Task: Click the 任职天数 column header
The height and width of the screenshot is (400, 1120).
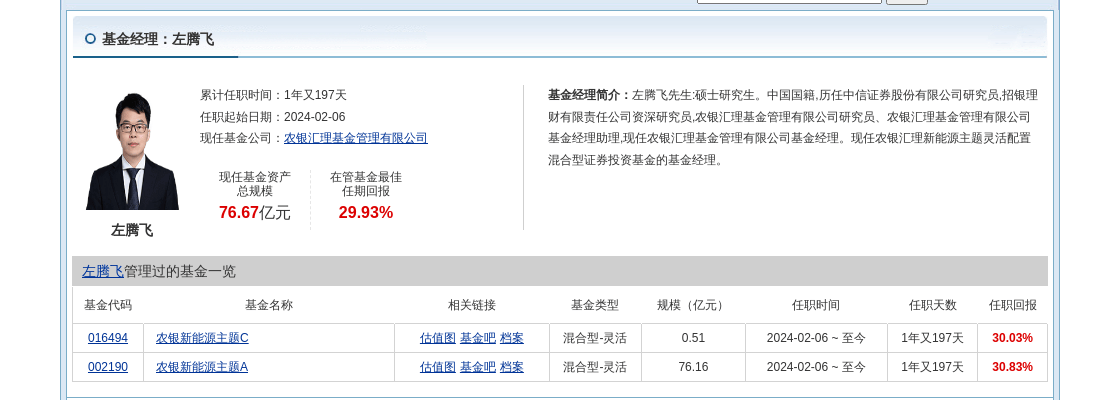Action: tap(932, 305)
